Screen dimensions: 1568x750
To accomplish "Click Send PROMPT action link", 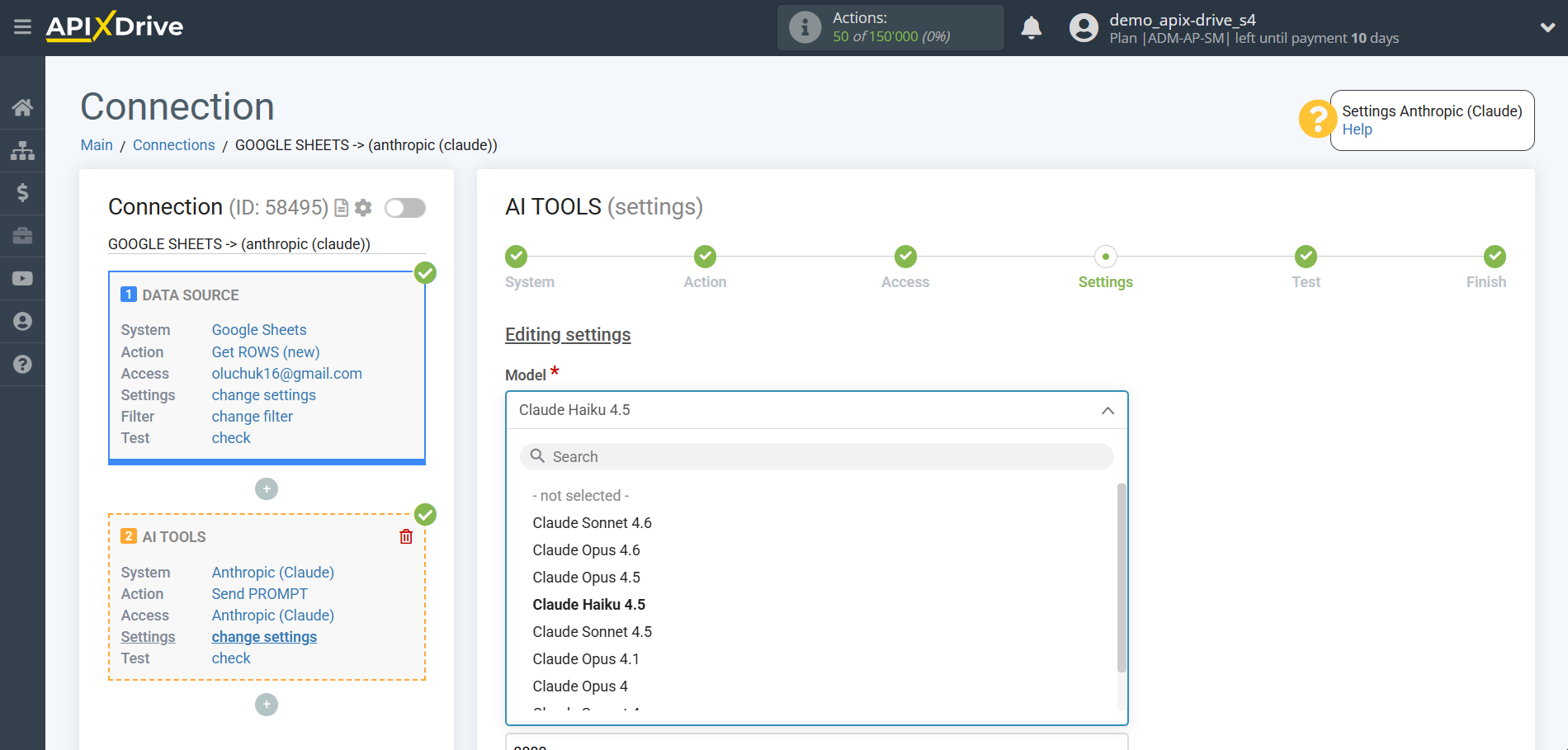I will tap(260, 594).
